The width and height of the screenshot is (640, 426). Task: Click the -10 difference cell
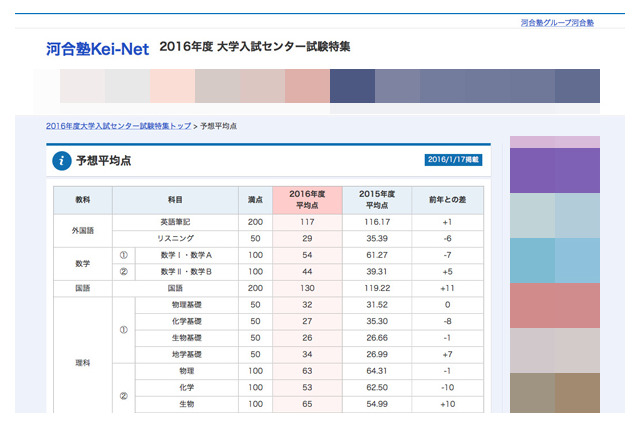click(x=447, y=388)
